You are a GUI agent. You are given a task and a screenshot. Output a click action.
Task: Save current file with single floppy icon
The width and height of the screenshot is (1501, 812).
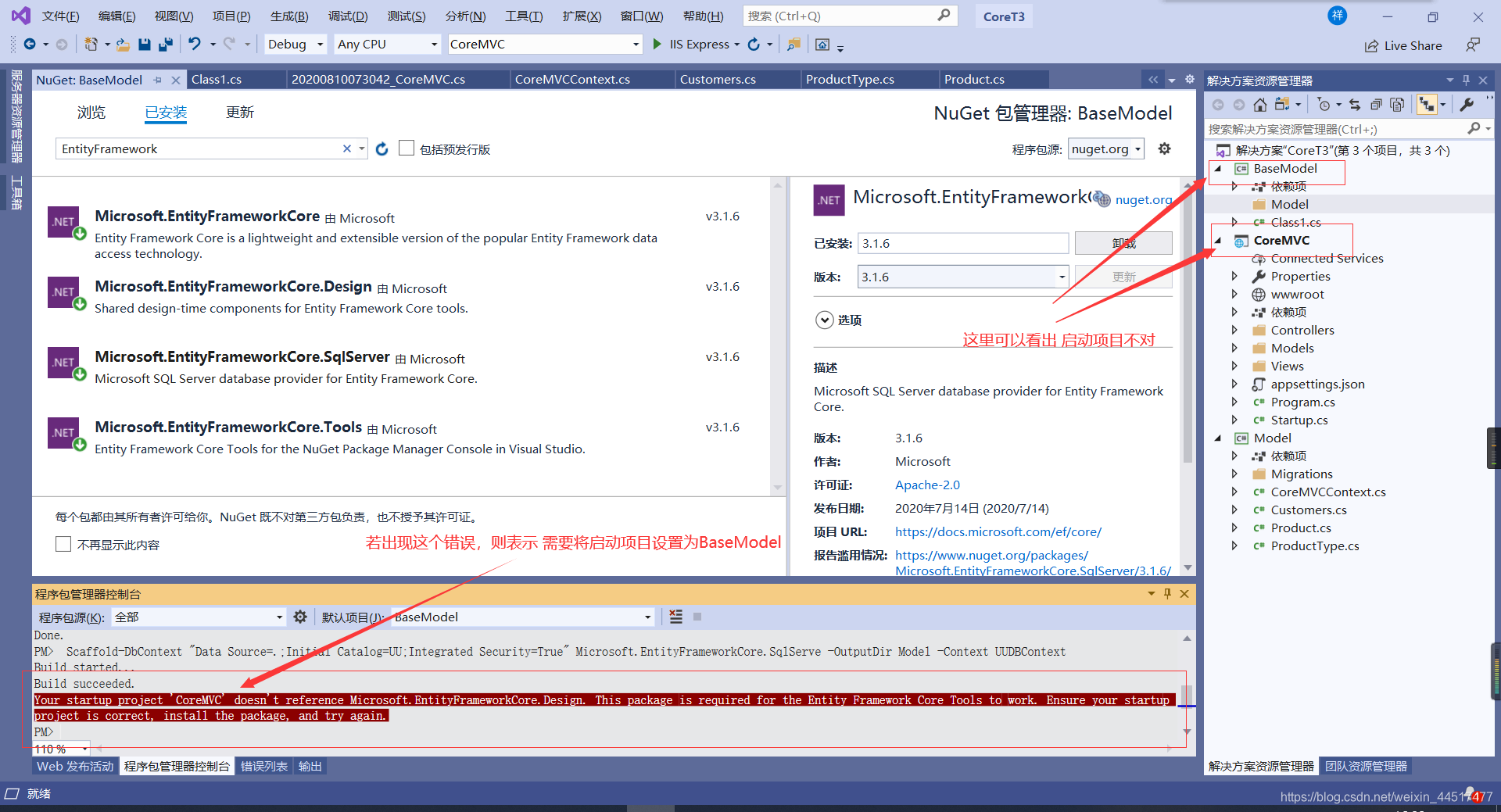145,45
